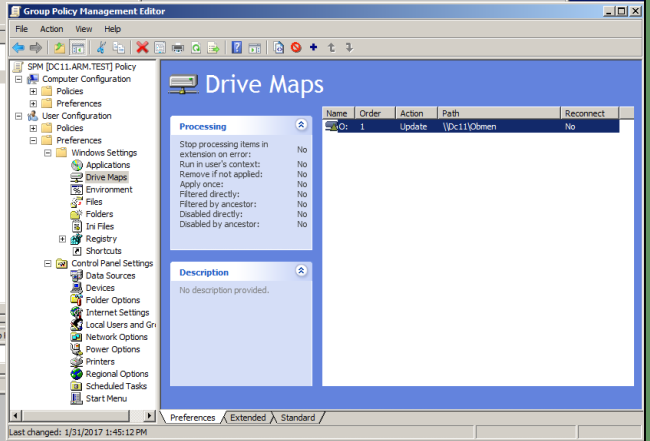Open the Action menu

pos(51,29)
